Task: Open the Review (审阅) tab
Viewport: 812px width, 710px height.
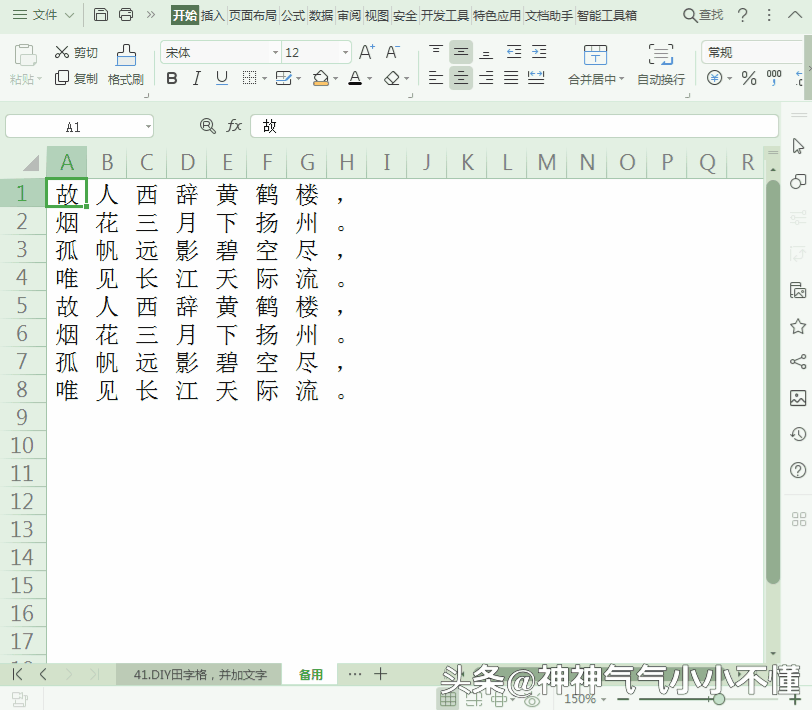Action: coord(349,16)
